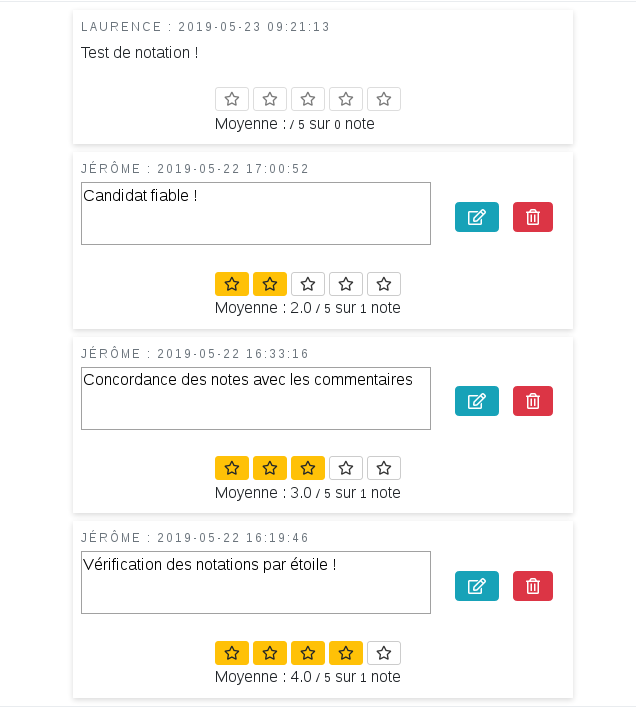This screenshot has height=708, width=636.
Task: Edit the 'Candidat fiable !' comment
Action: pyautogui.click(x=477, y=217)
